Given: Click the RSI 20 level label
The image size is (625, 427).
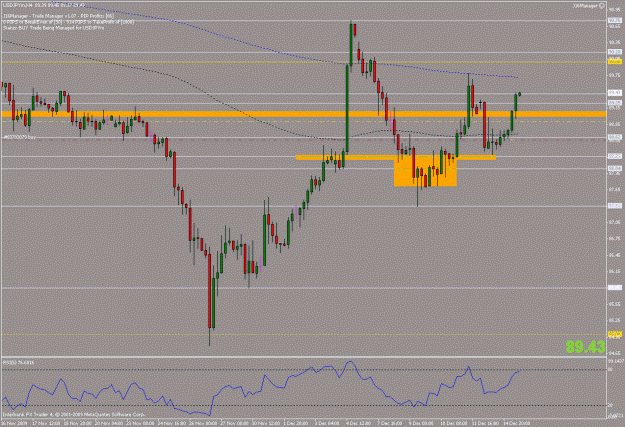Looking at the screenshot, I should point(610,405).
